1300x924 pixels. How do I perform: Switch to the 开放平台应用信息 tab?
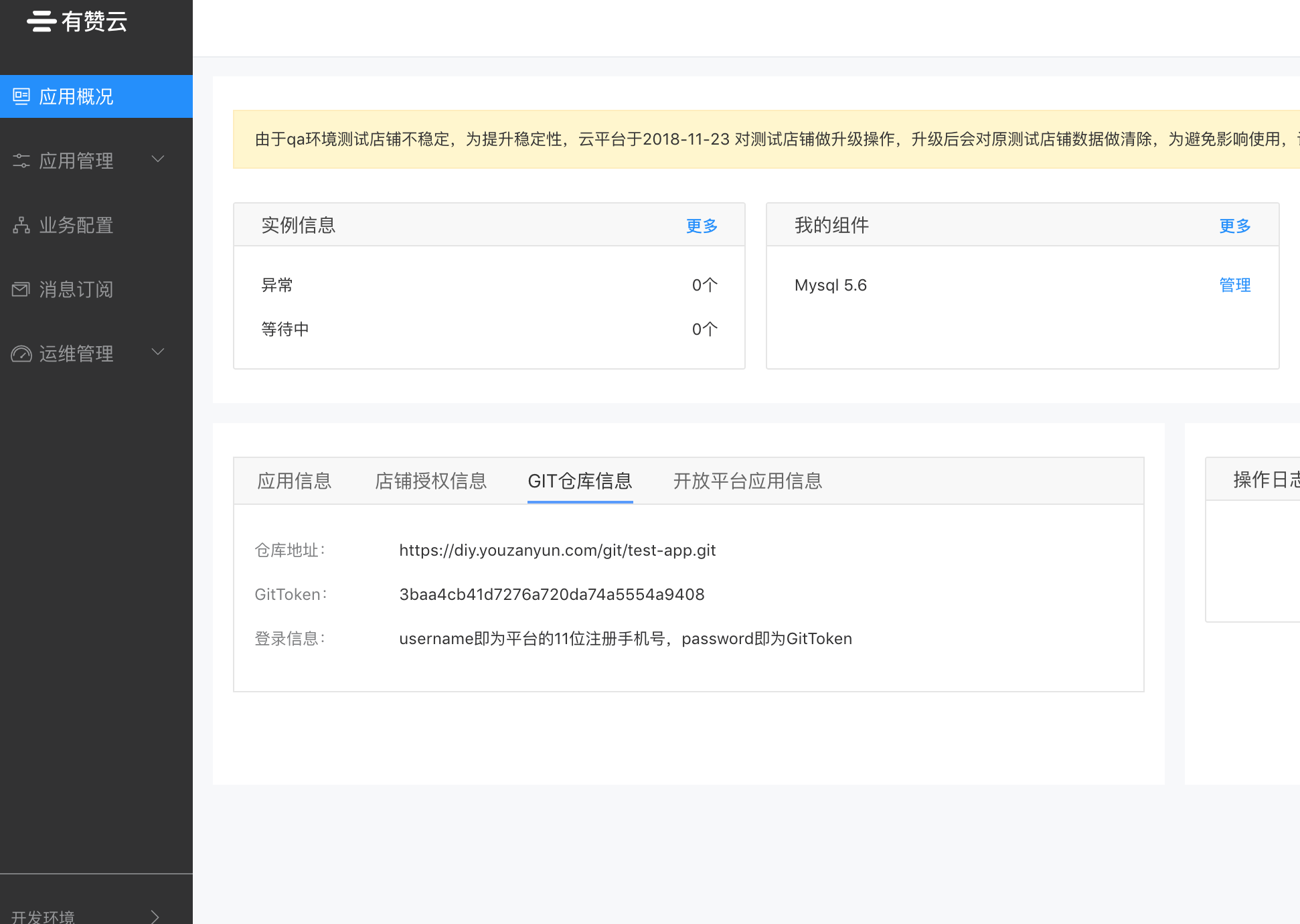pos(748,481)
